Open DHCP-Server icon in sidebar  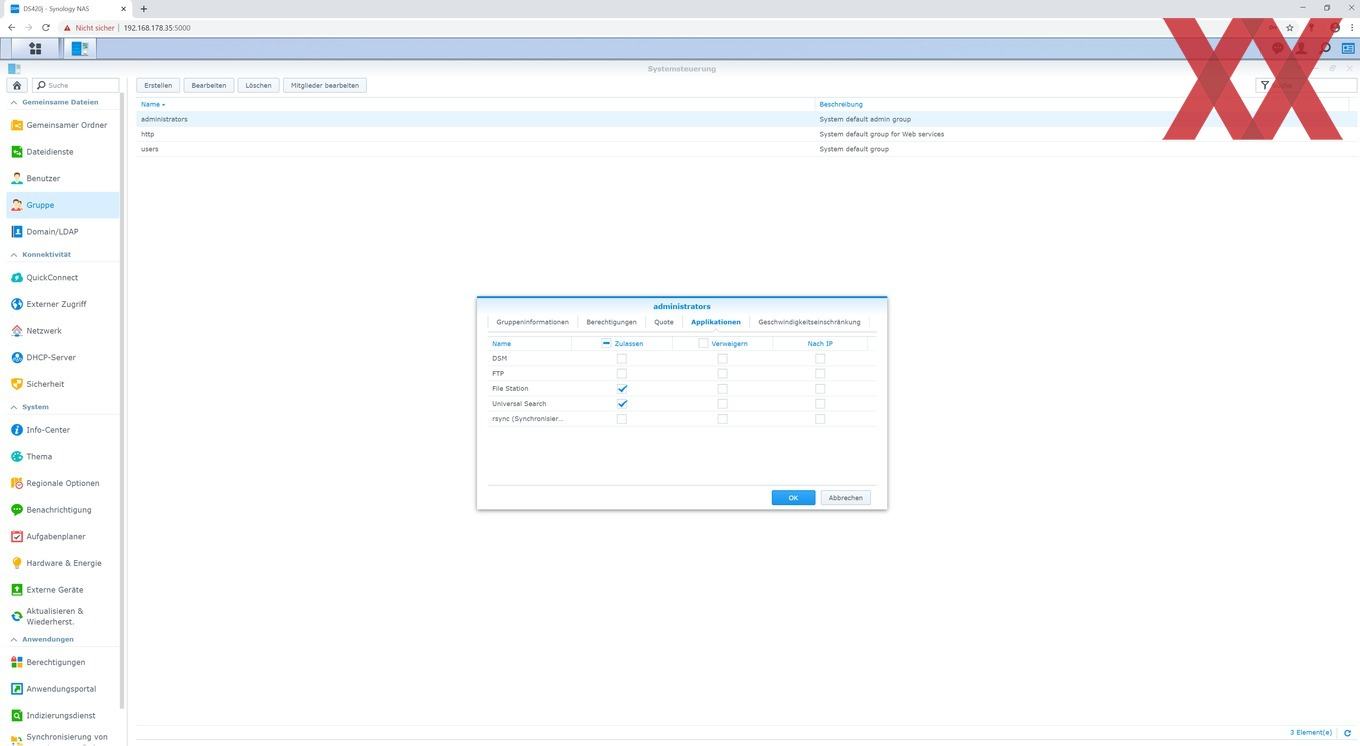(17, 357)
